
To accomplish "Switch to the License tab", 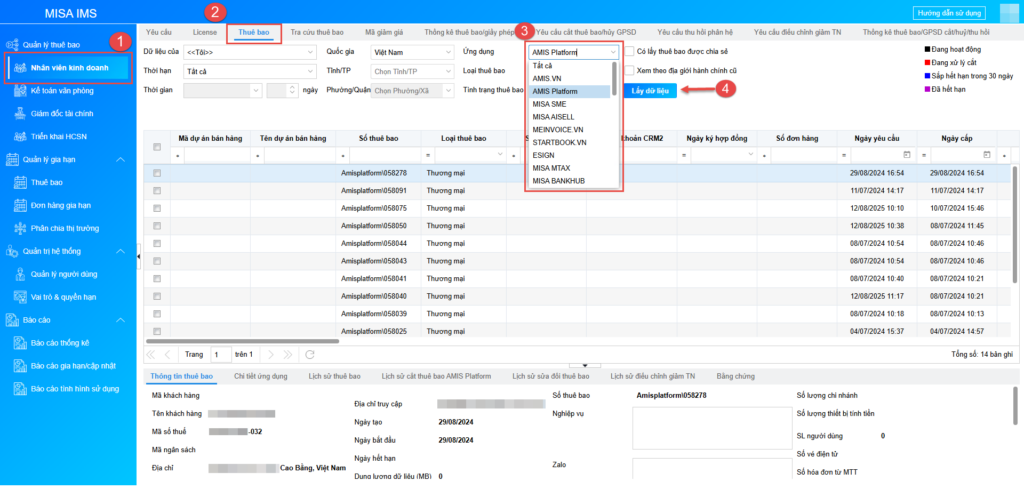I will pyautogui.click(x=204, y=33).
